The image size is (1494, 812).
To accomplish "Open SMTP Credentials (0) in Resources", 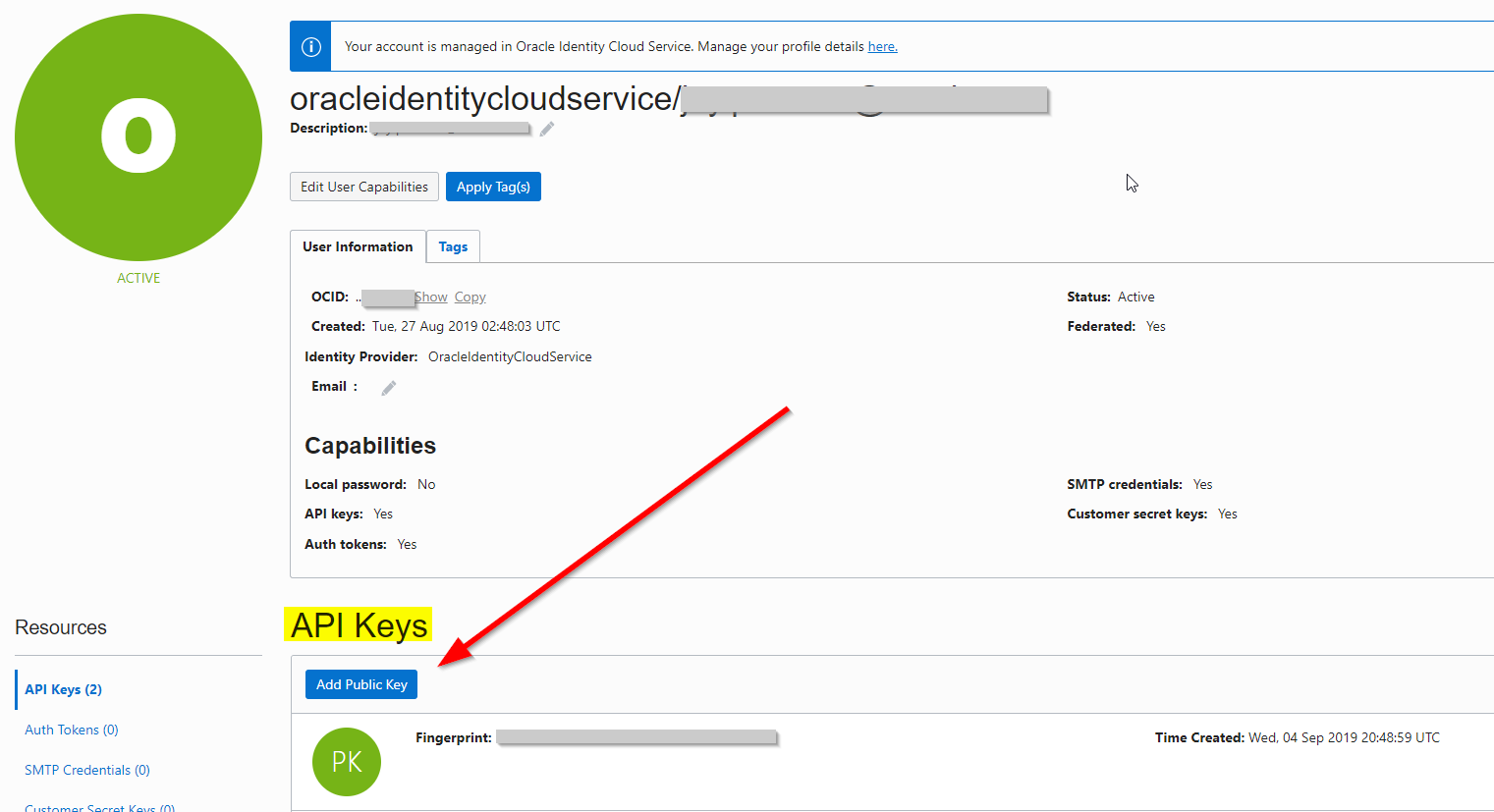I will 87,770.
